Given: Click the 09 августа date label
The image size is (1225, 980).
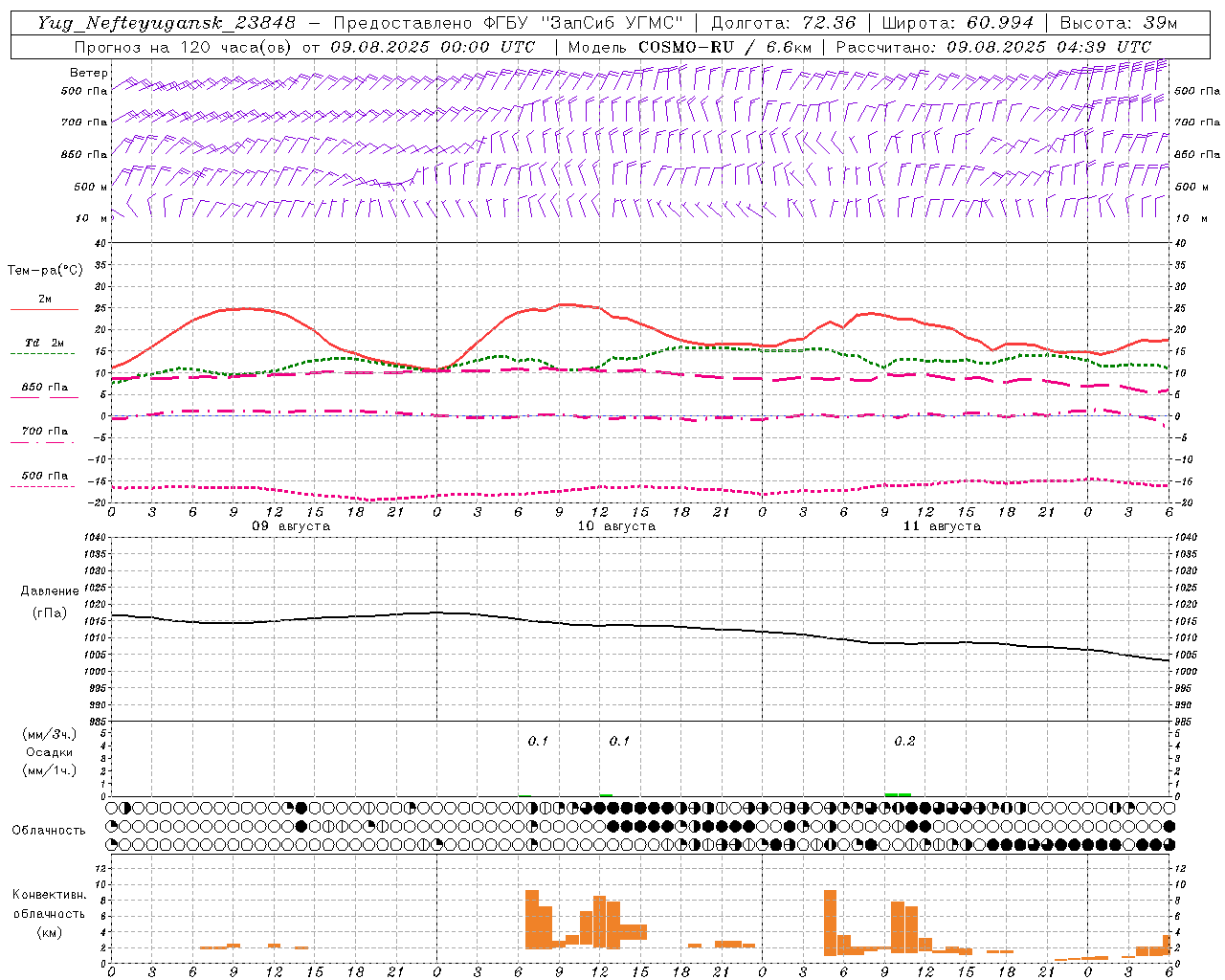Looking at the screenshot, I should coord(291,526).
